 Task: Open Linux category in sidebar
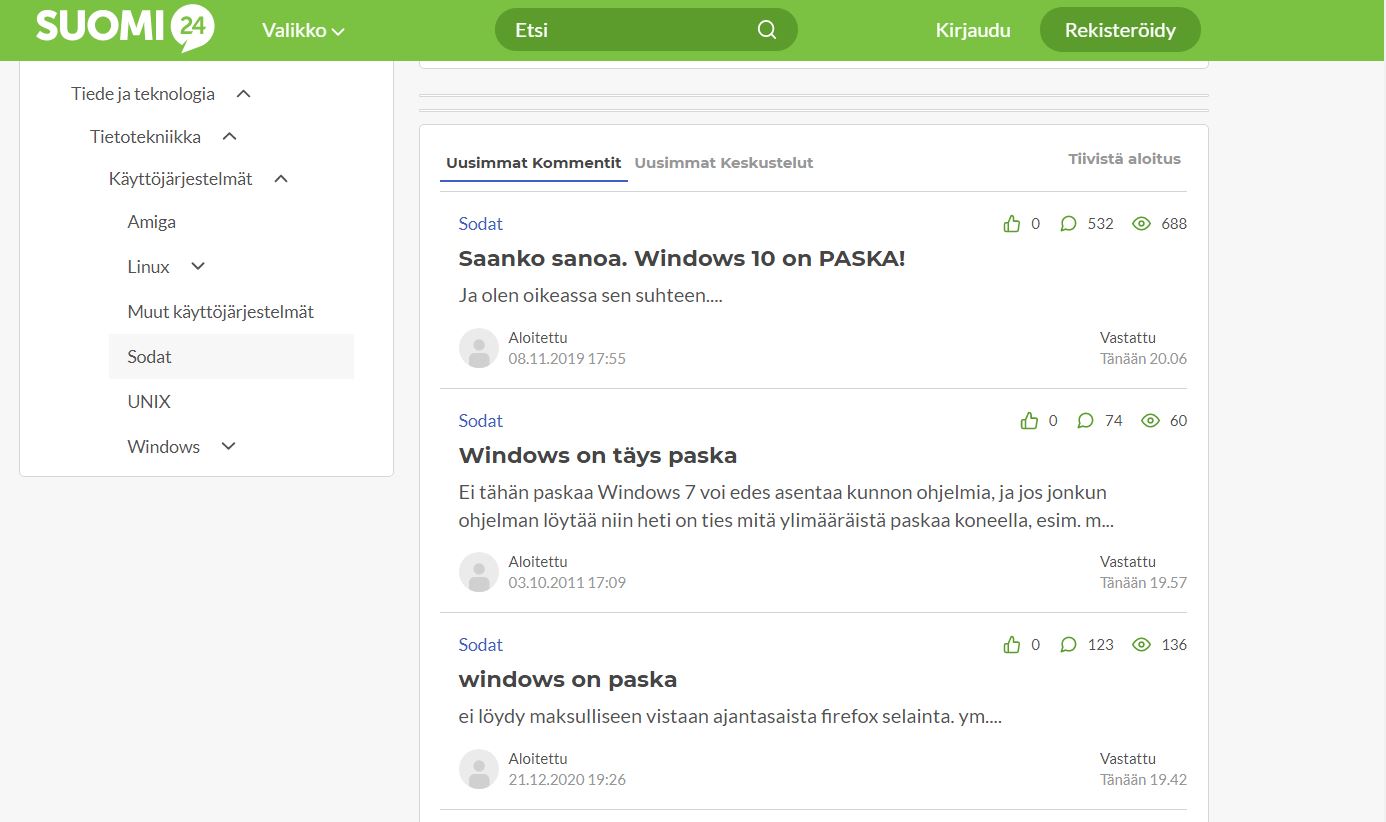pos(149,267)
